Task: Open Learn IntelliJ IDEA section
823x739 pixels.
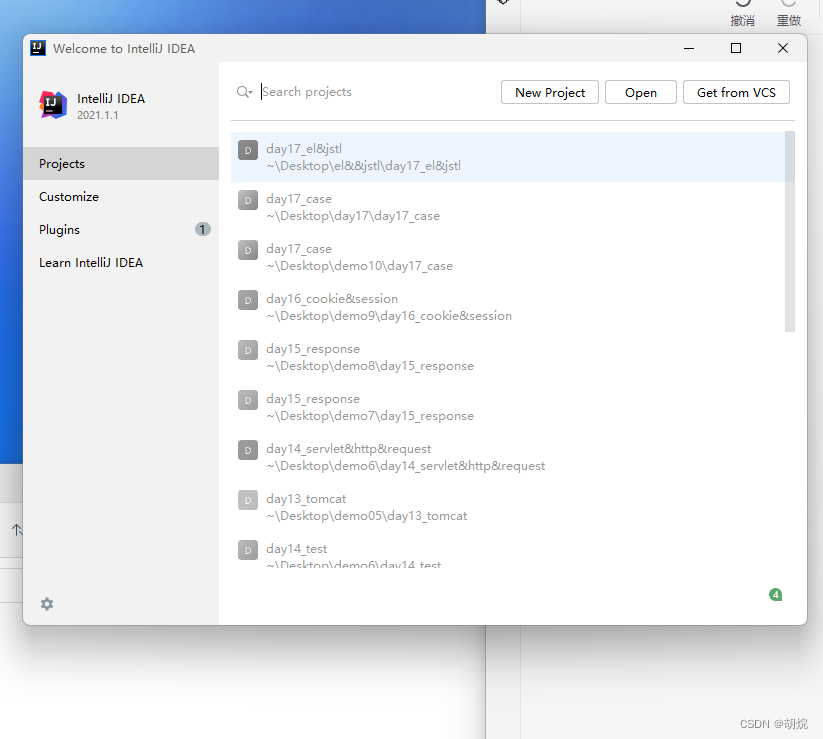Action: coord(121,263)
